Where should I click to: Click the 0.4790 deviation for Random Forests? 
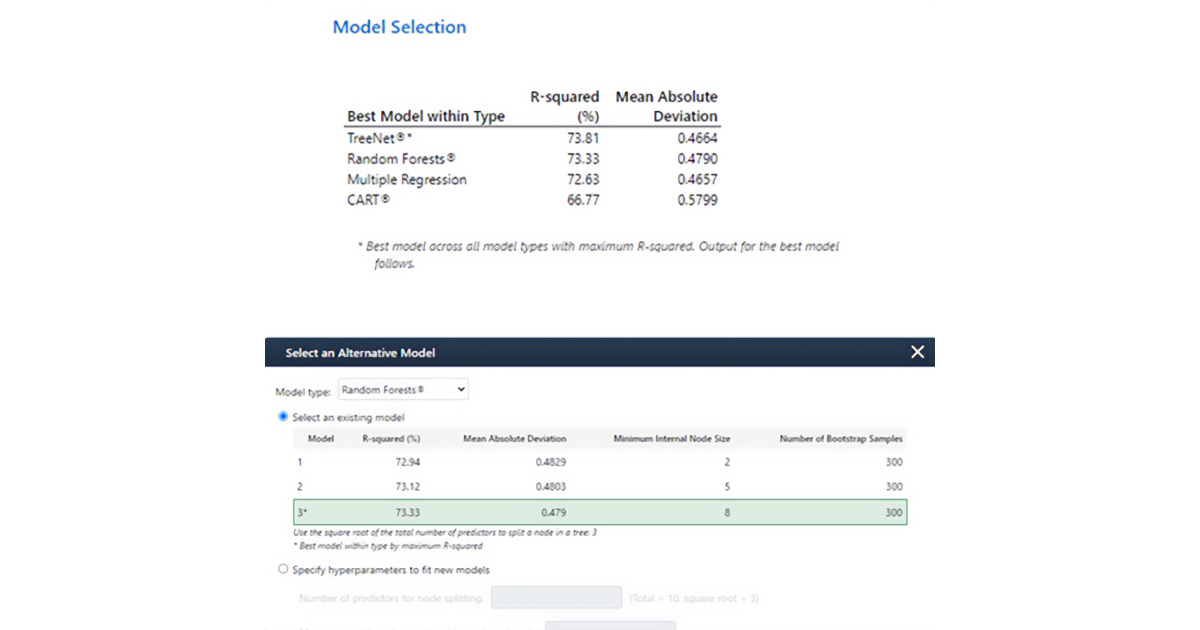696,159
